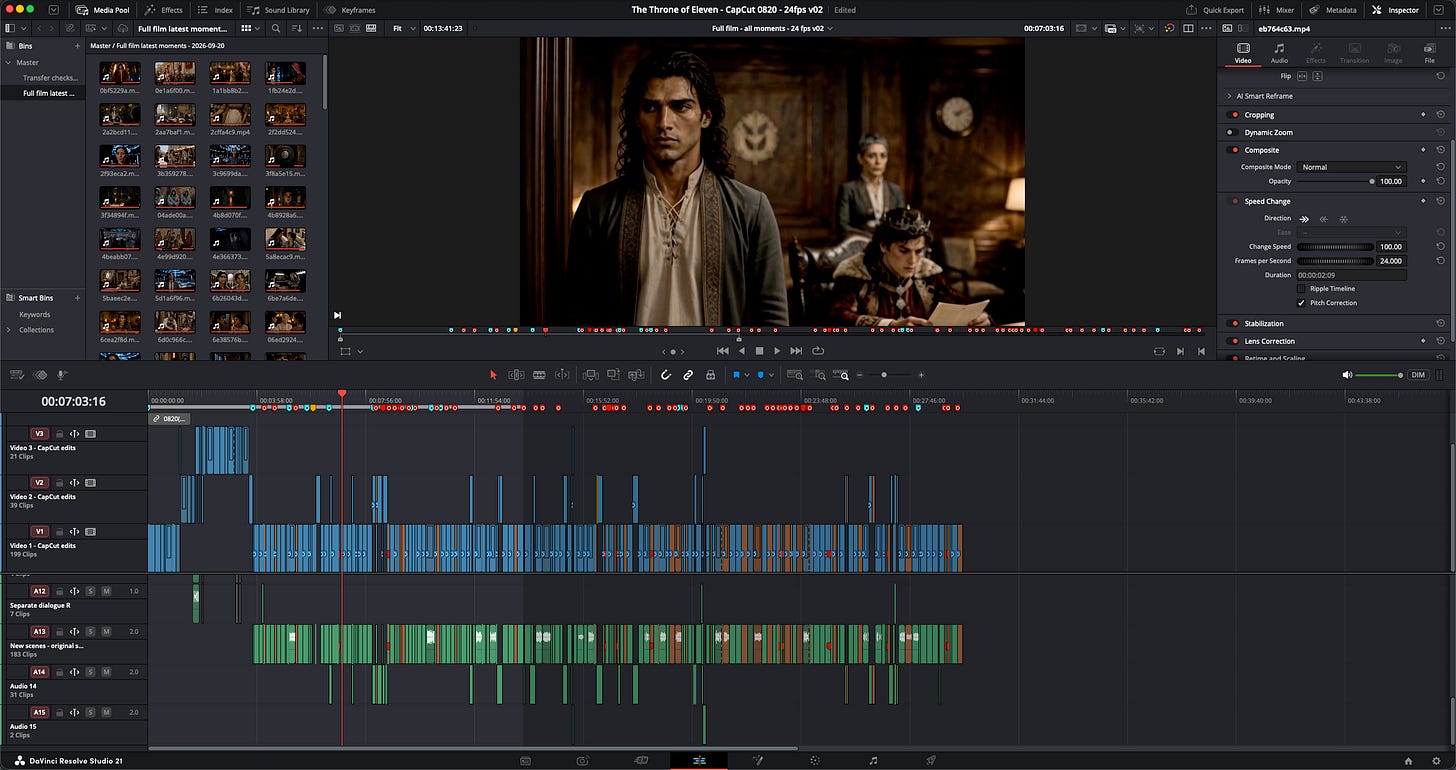Screen dimensions: 1456x770
Task: Uncheck the Pitch Correction checkbox
Action: pyautogui.click(x=1301, y=303)
